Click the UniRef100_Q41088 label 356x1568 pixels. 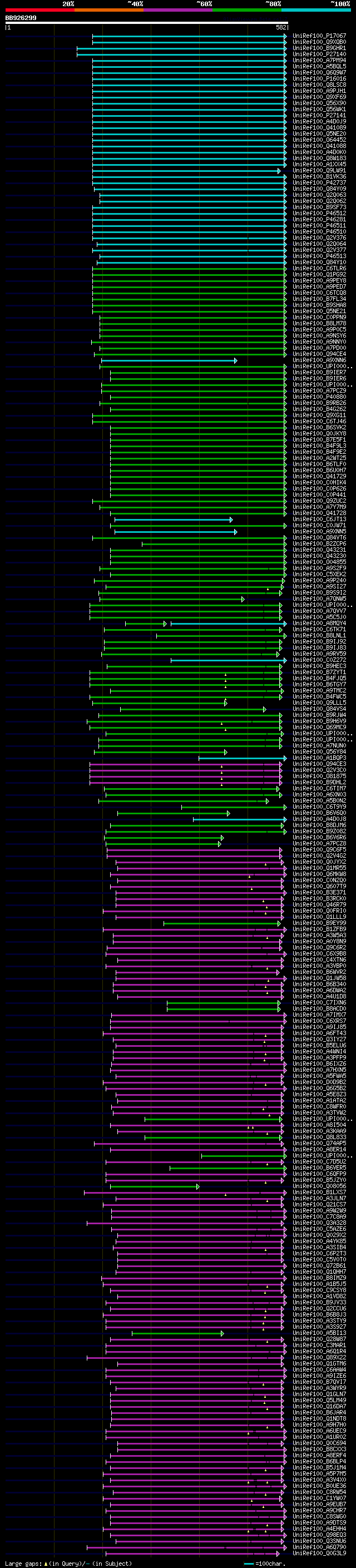[x=319, y=146]
